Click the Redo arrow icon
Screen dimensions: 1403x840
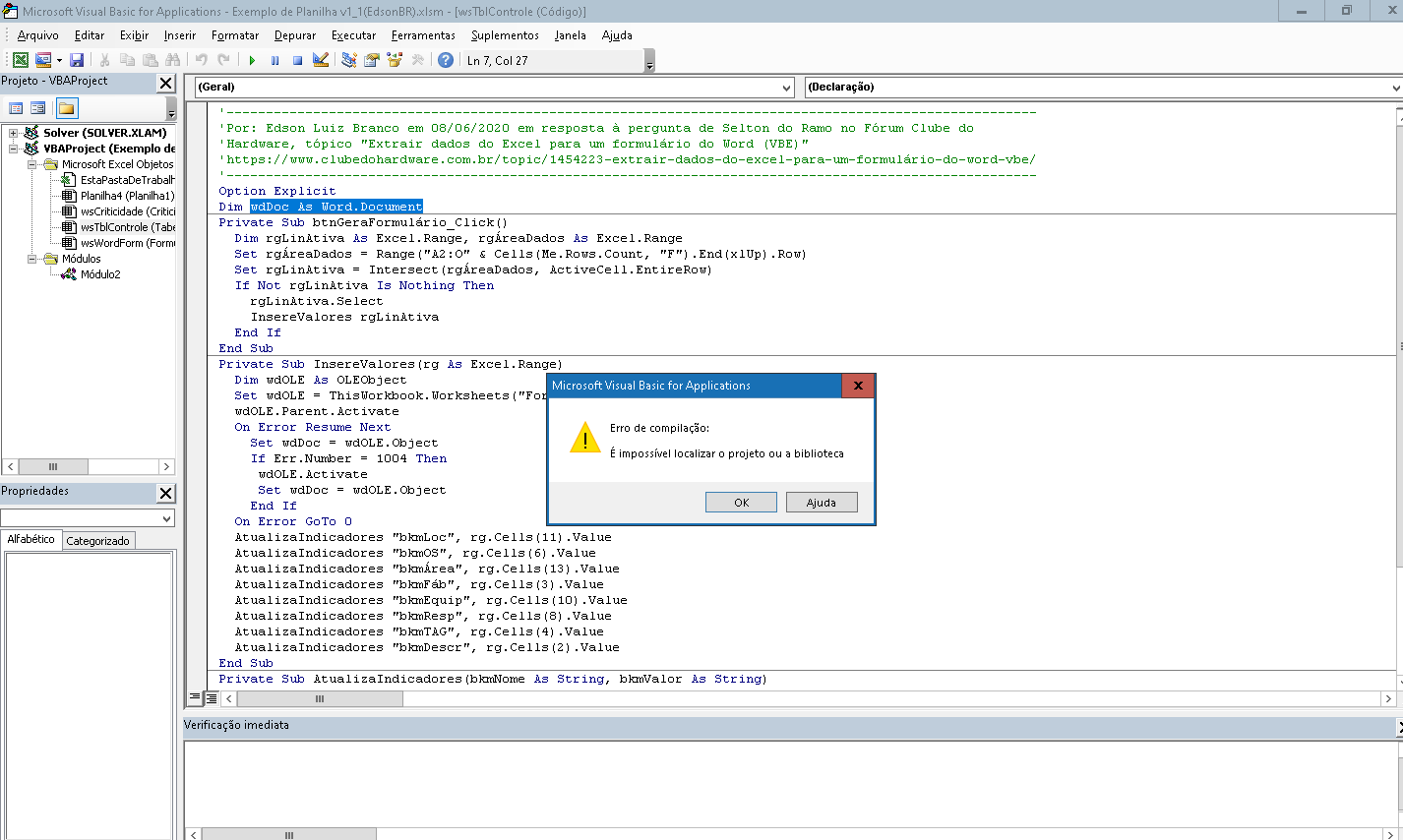click(x=223, y=60)
